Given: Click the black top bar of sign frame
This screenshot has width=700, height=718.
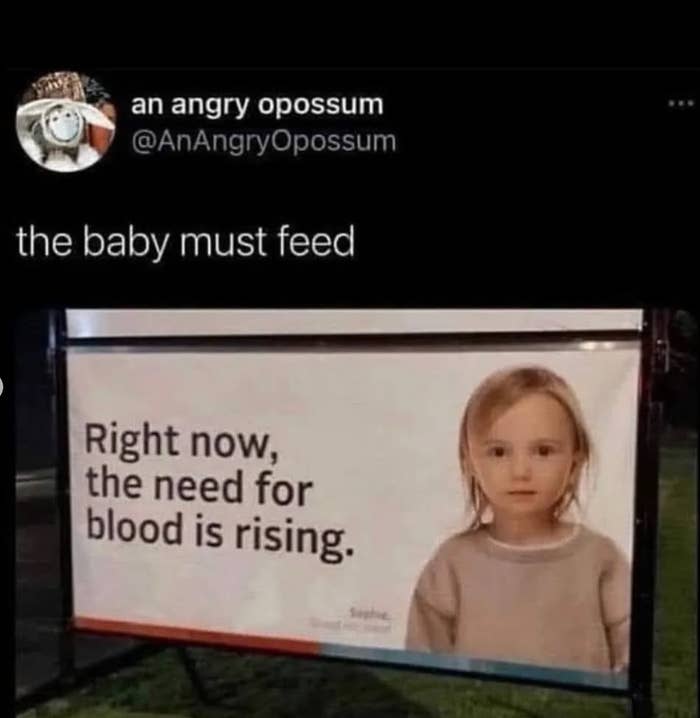Looking at the screenshot, I should (353, 338).
